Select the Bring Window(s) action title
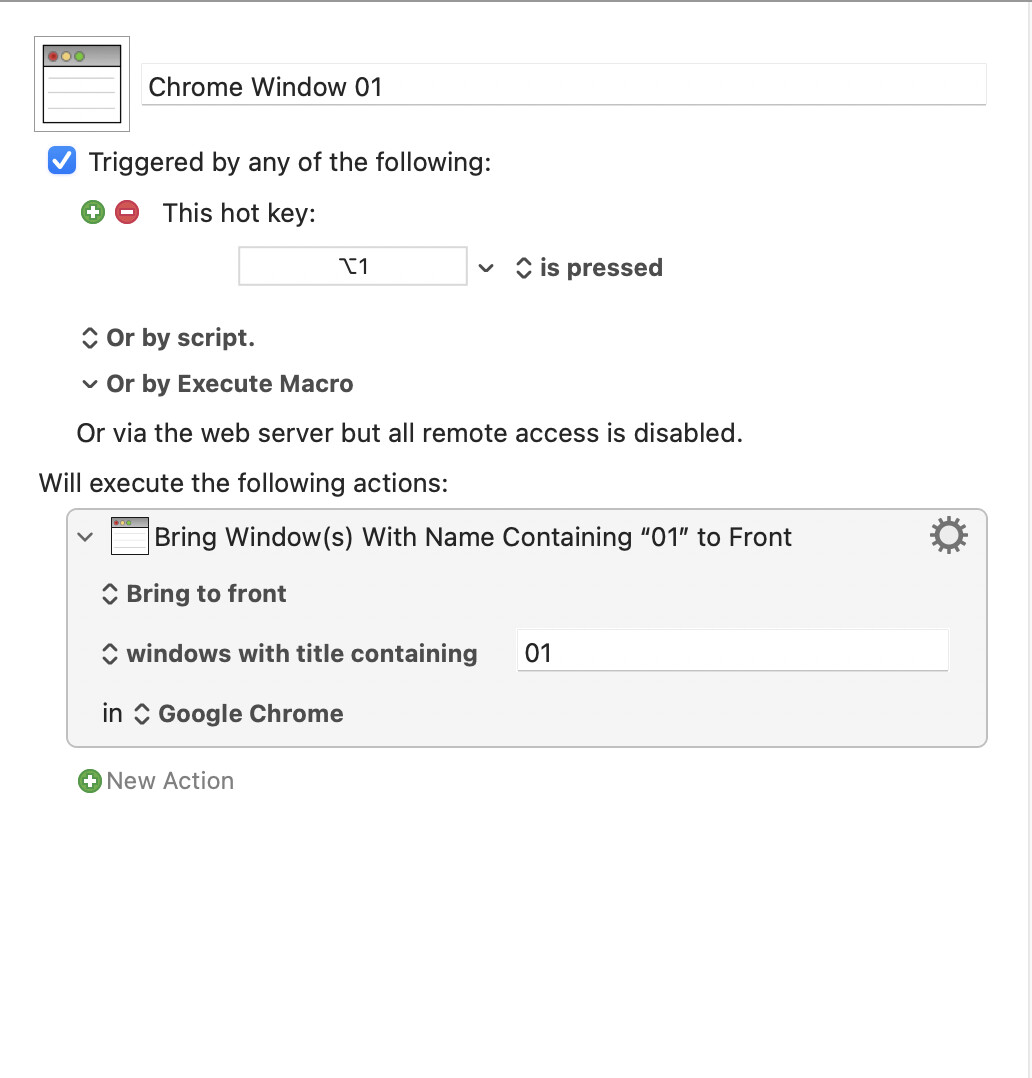 (x=473, y=537)
